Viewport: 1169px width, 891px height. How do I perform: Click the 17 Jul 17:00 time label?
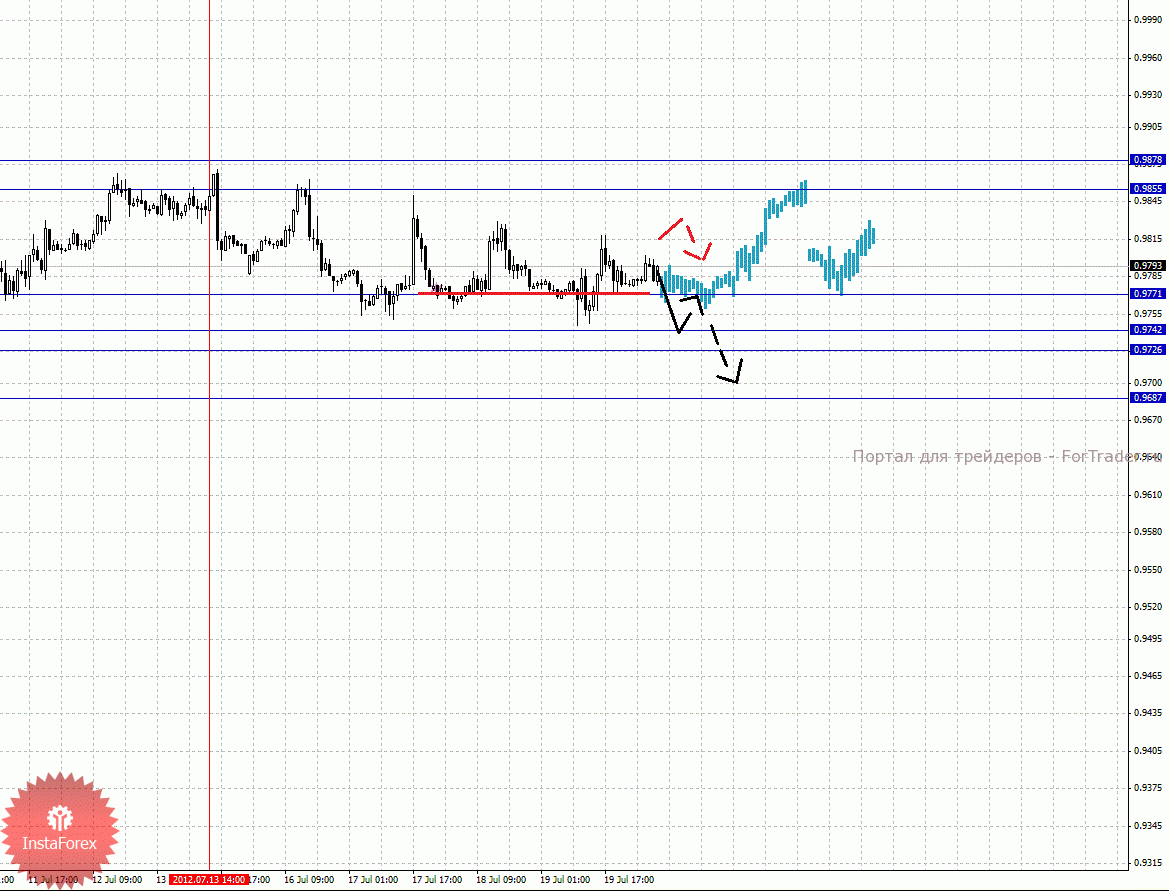(x=437, y=880)
